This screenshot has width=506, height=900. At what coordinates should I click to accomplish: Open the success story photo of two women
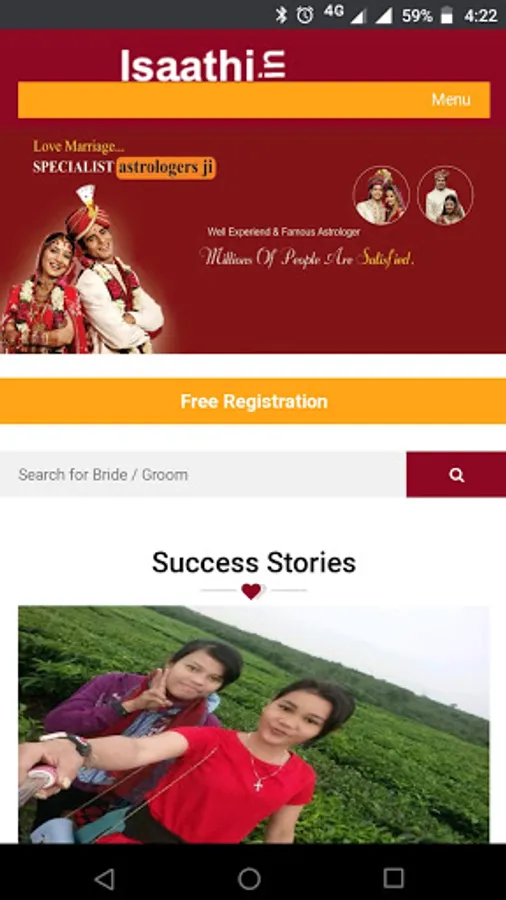pos(254,724)
